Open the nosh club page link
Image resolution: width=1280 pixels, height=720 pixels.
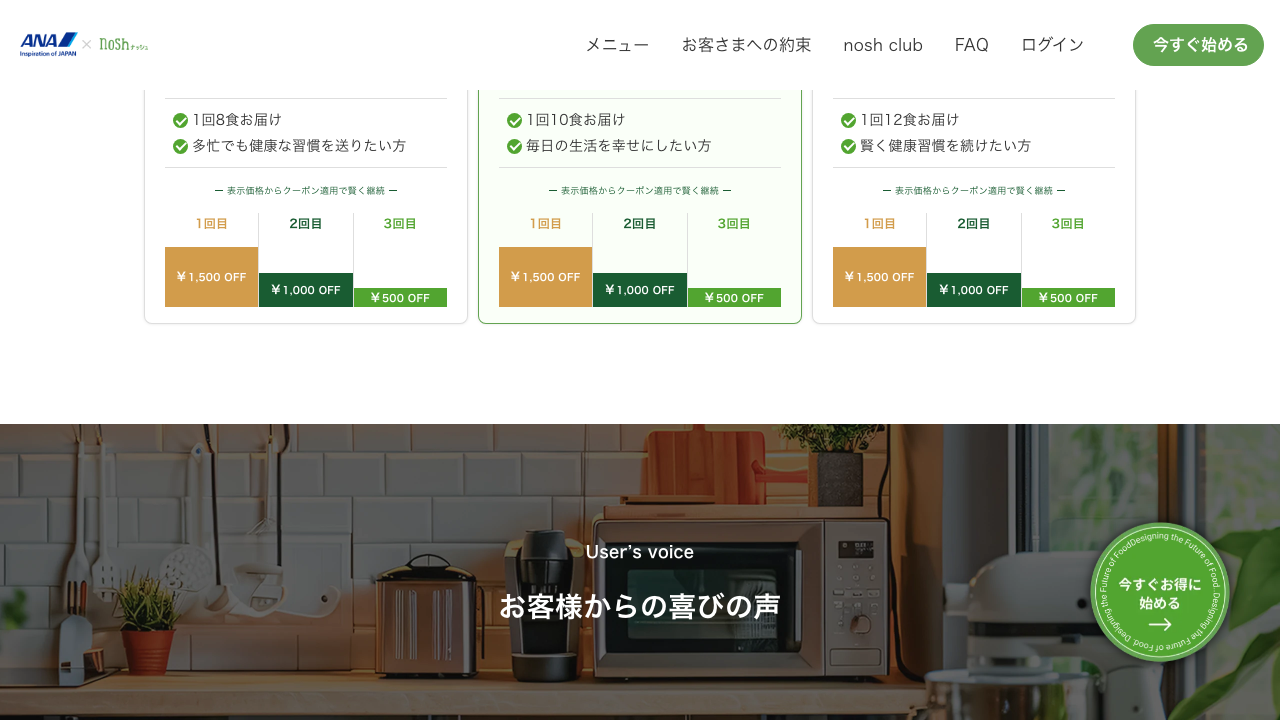pos(883,45)
